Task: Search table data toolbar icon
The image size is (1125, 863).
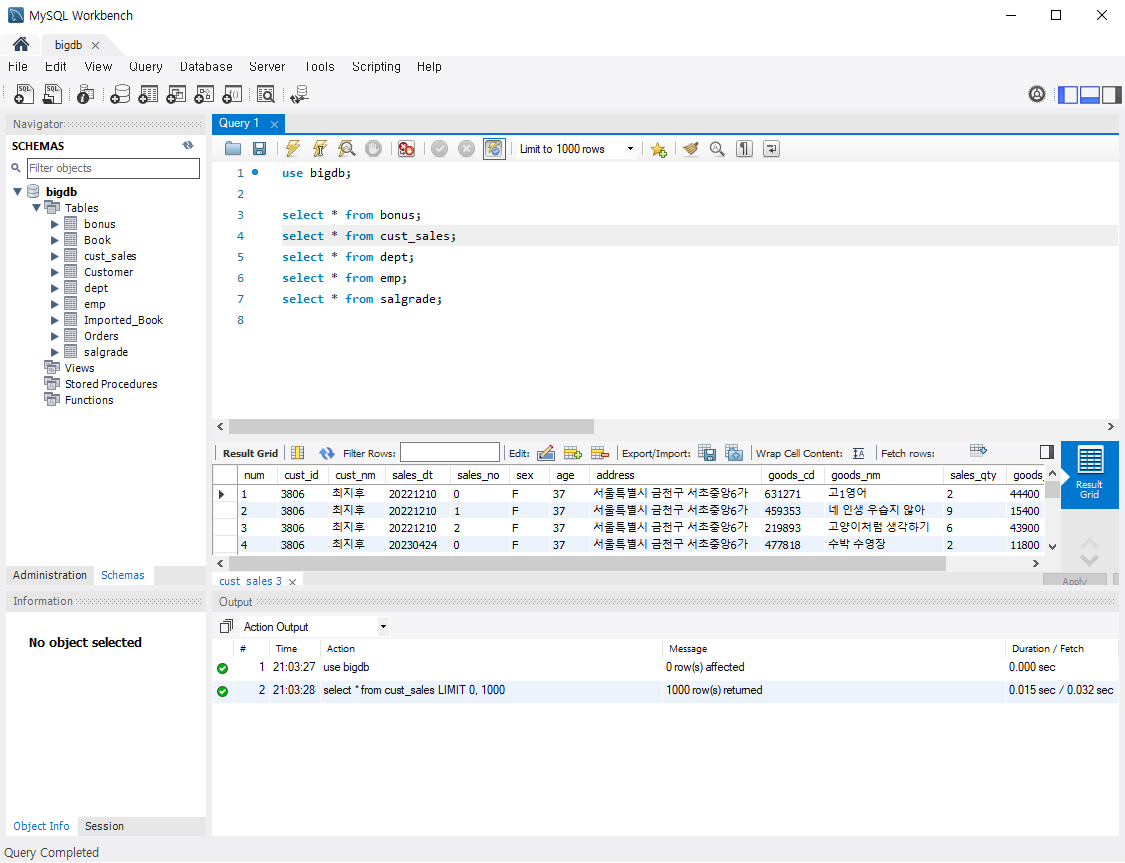Action: click(265, 94)
